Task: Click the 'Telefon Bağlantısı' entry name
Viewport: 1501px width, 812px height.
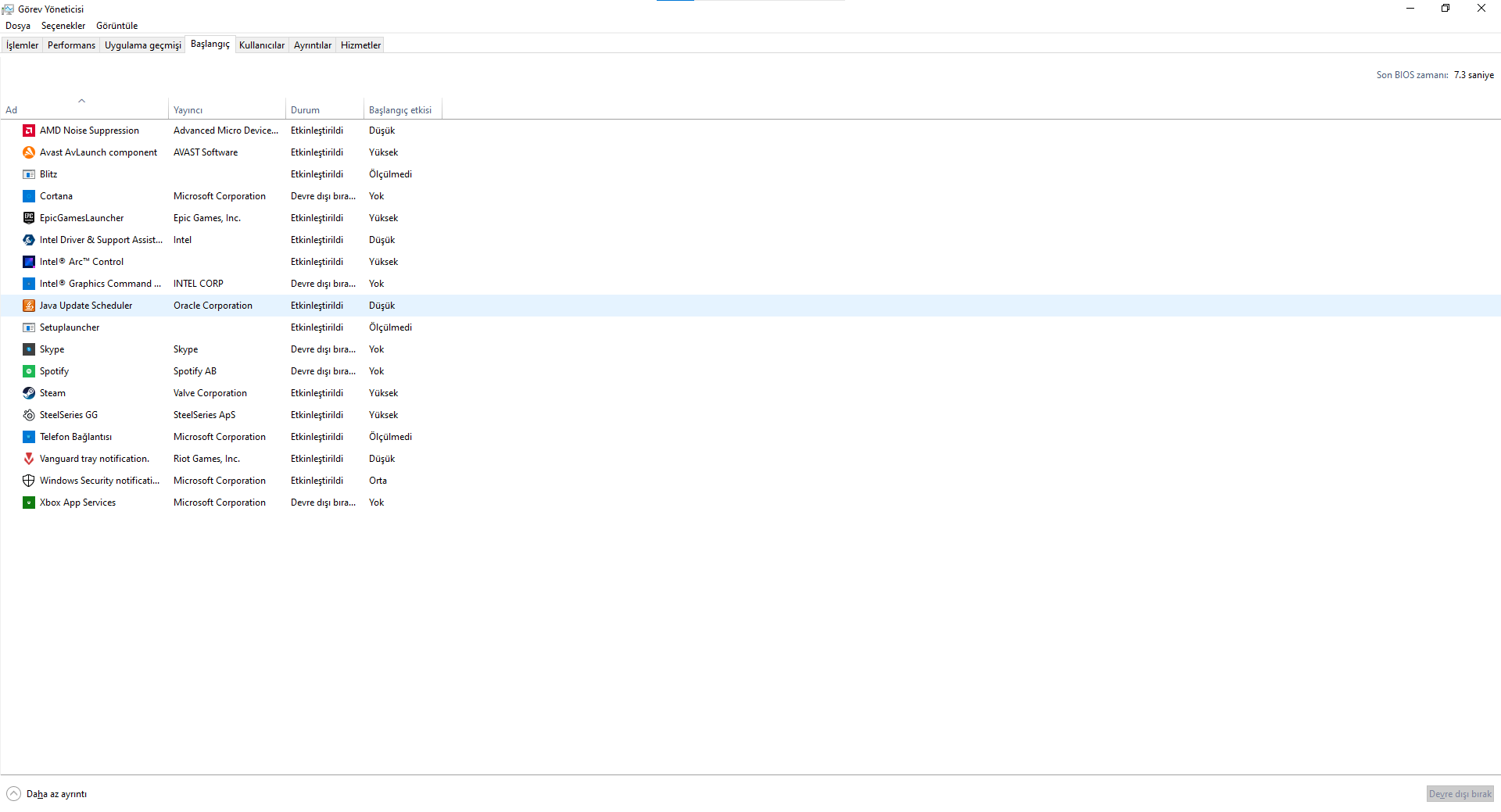Action: [76, 437]
